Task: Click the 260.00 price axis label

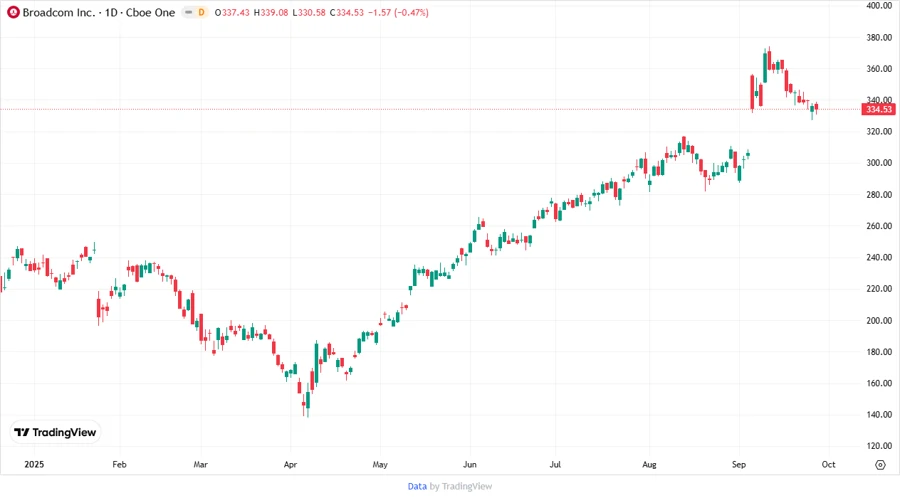Action: [x=879, y=226]
